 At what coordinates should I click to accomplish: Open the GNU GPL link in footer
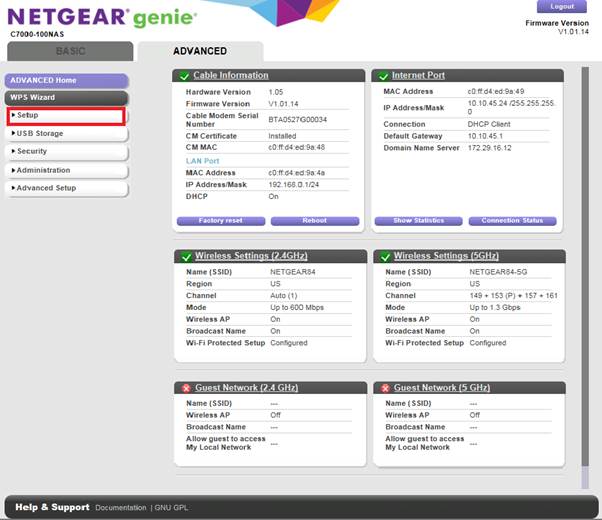171,508
